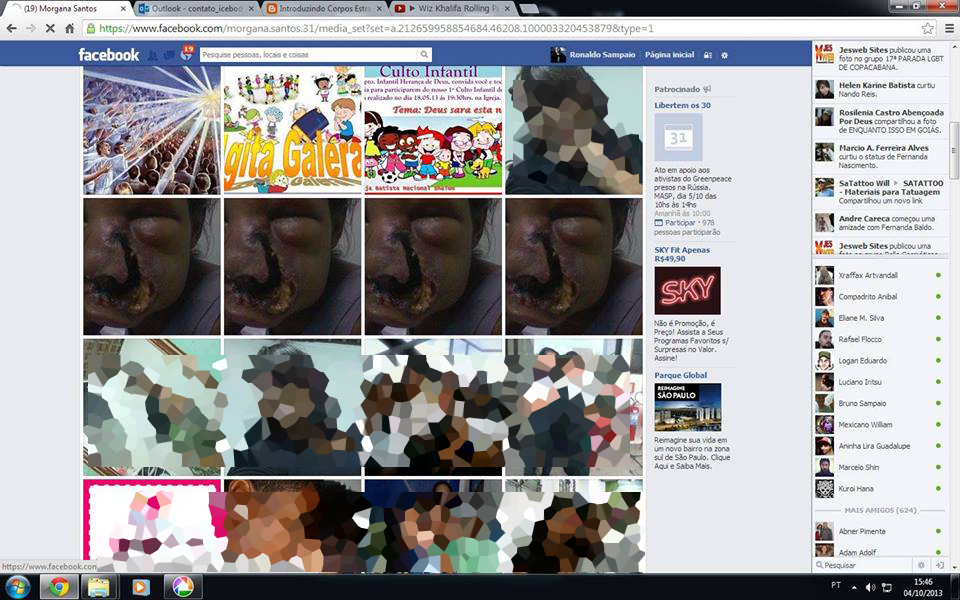This screenshot has height=600, width=960.
Task: Click the browser home icon
Action: (x=69, y=29)
